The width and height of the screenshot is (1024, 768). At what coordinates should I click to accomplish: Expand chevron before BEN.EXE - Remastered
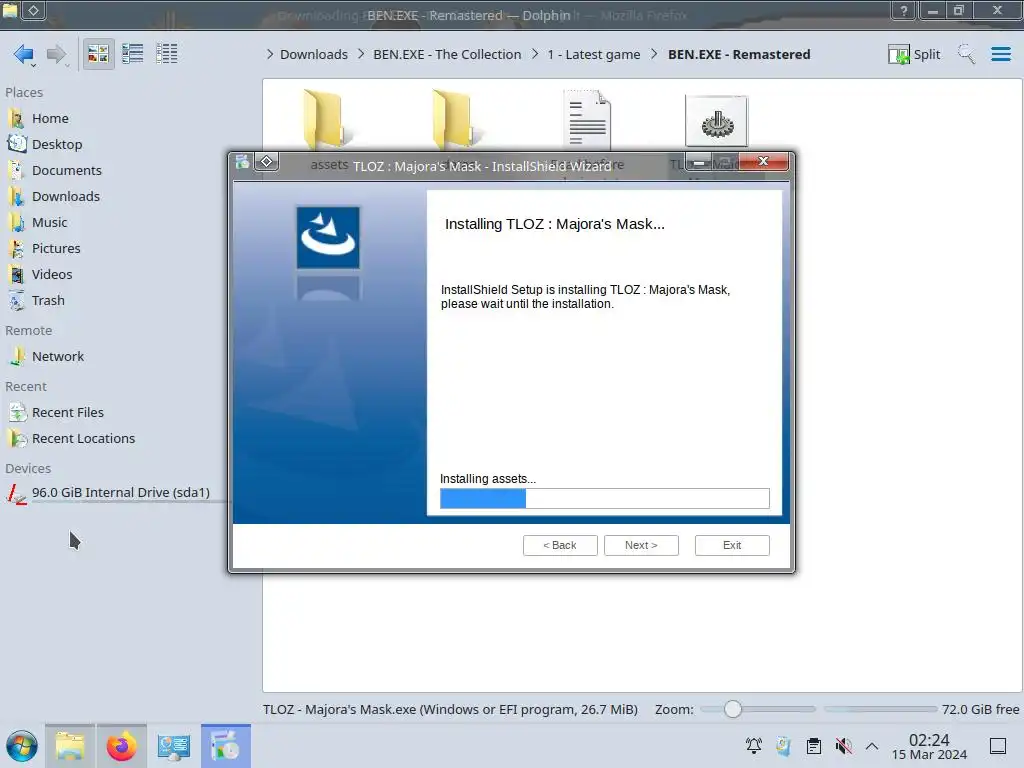(654, 54)
